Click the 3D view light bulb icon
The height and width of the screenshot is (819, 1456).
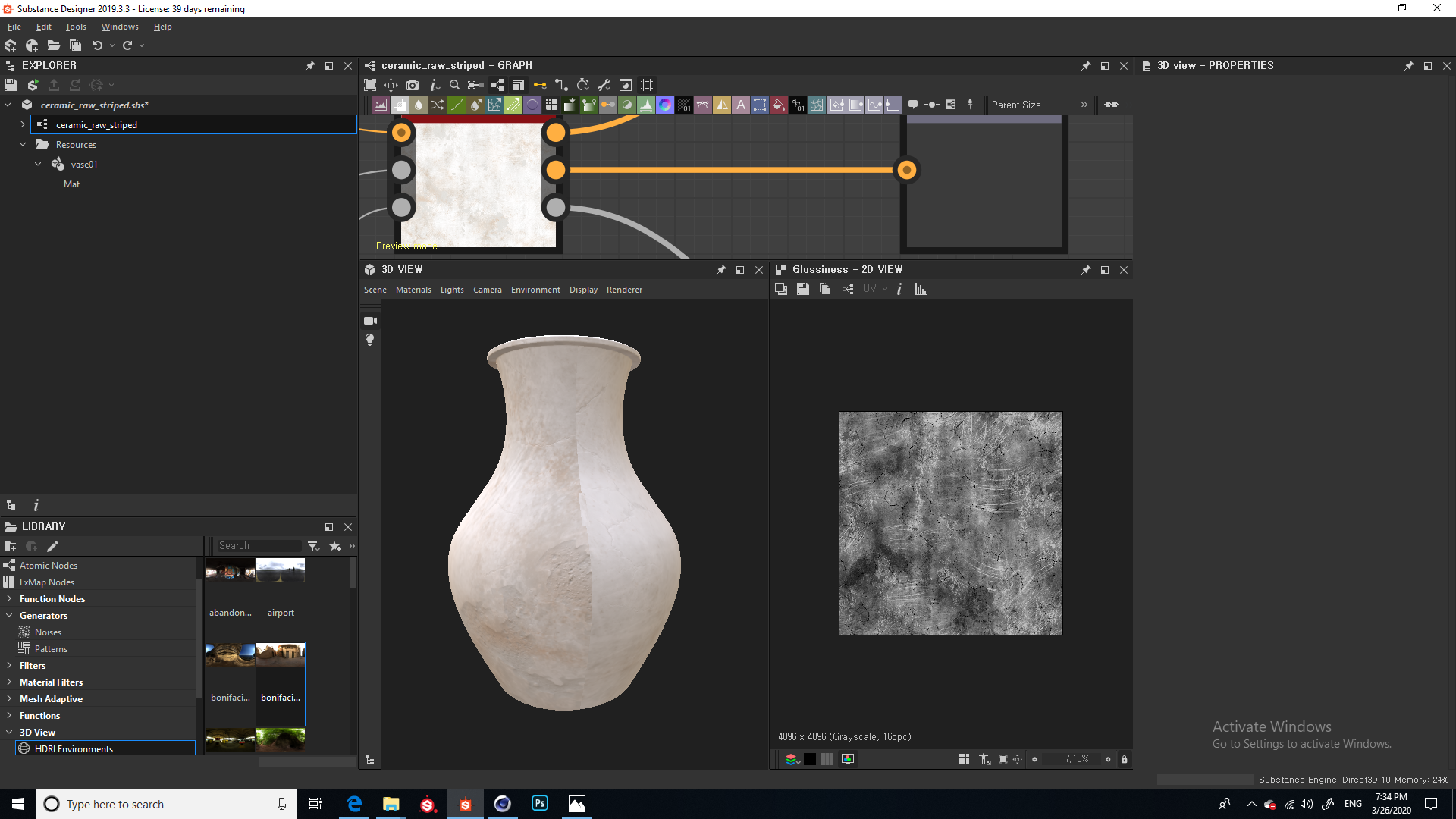[370, 340]
